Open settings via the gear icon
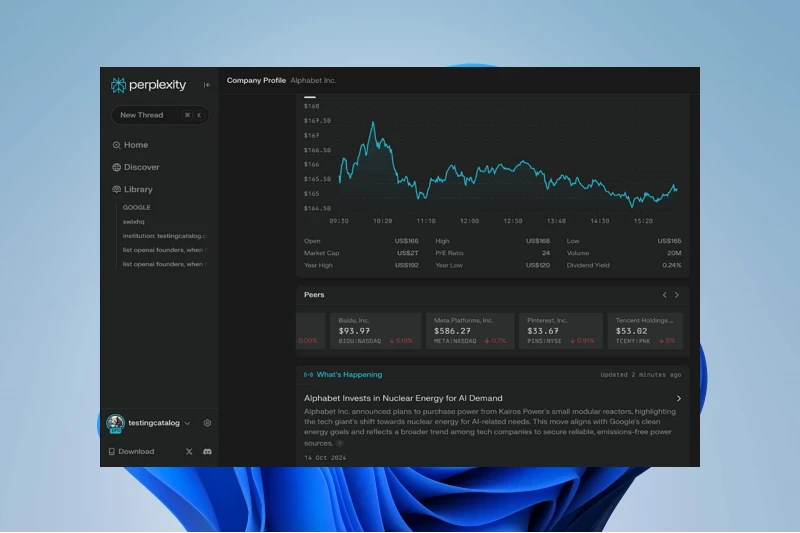The width and height of the screenshot is (800, 533). (x=207, y=423)
